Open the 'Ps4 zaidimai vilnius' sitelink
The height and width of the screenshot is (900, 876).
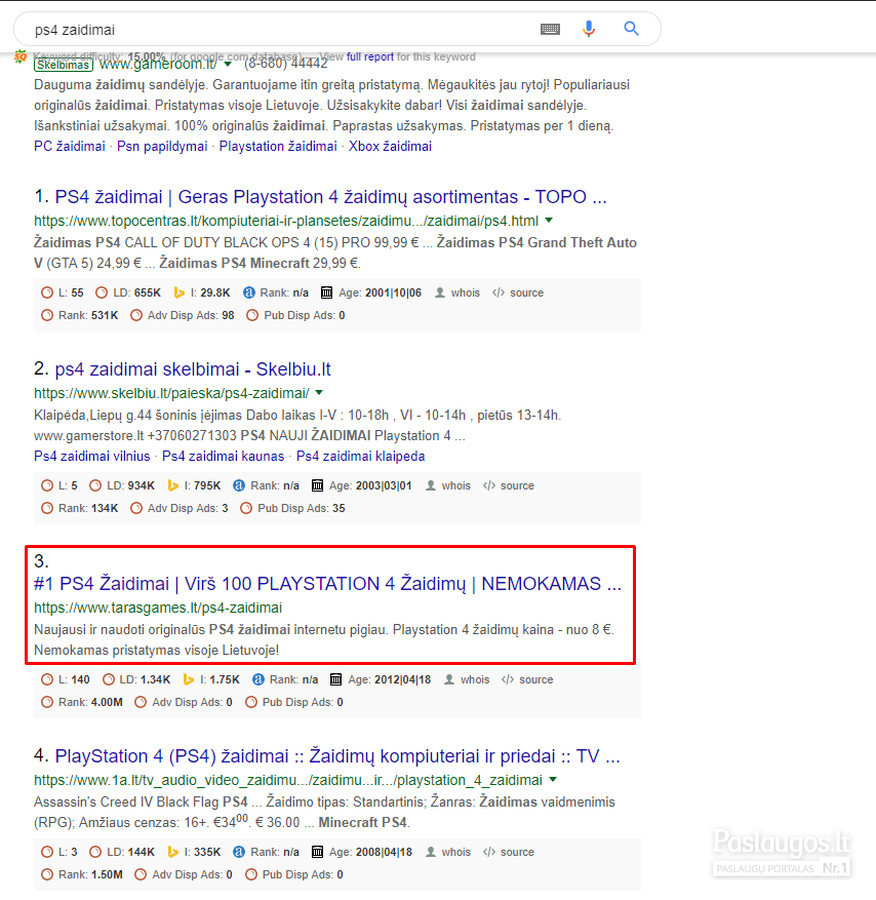click(92, 456)
